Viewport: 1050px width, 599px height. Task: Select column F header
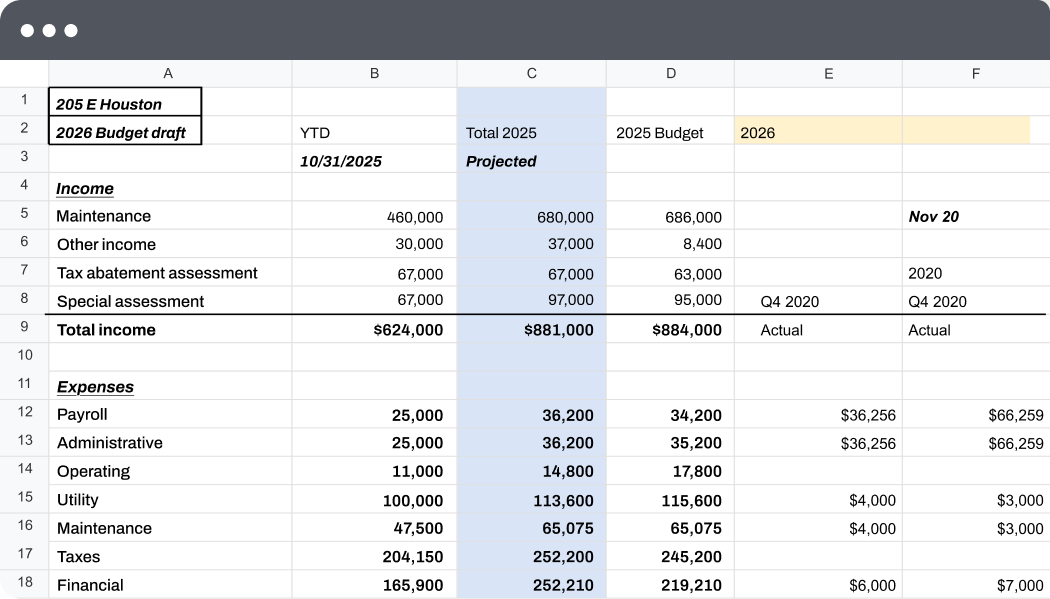coord(976,74)
